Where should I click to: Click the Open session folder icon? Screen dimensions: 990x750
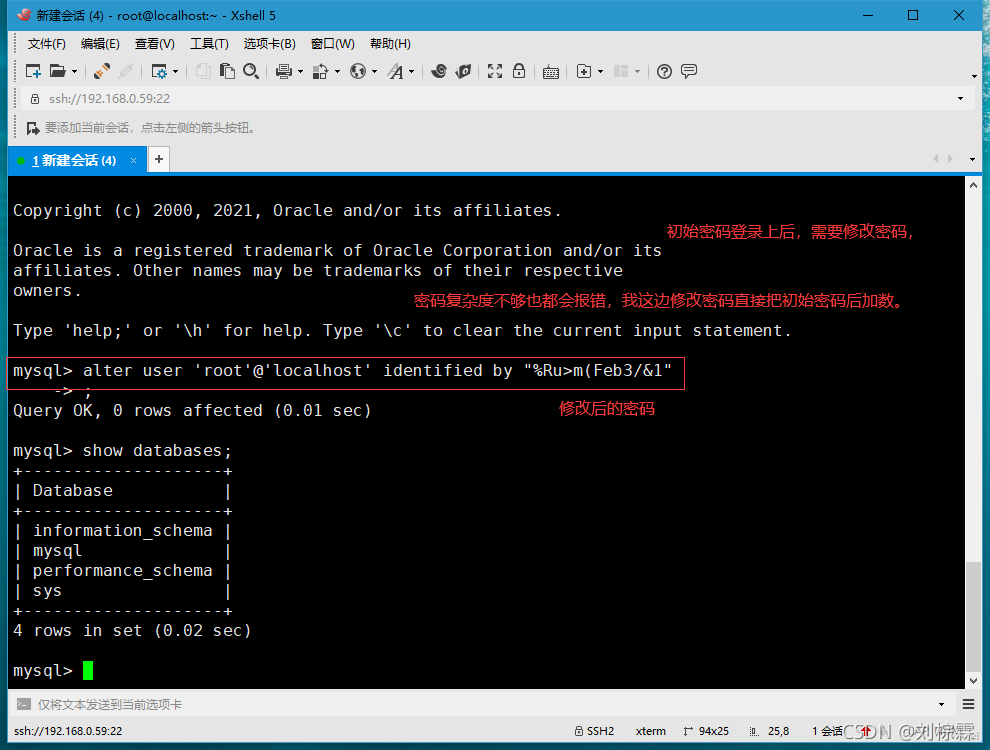click(57, 71)
